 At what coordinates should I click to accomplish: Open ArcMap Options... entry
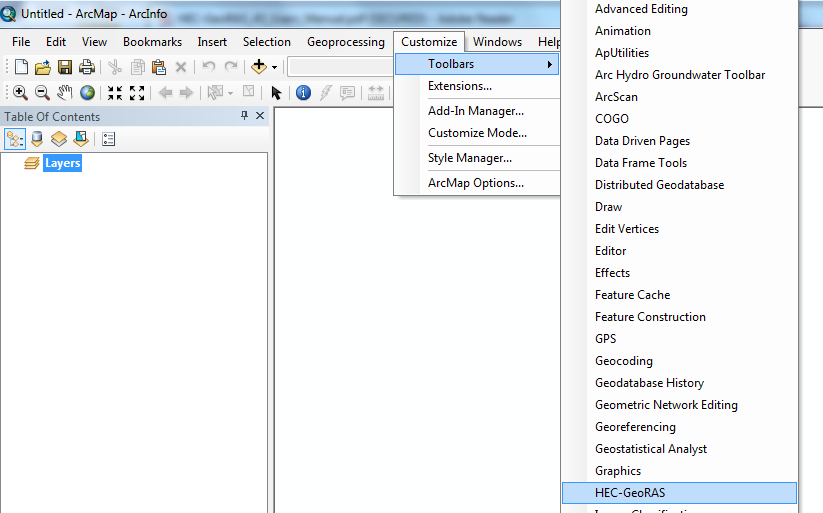[x=475, y=183]
